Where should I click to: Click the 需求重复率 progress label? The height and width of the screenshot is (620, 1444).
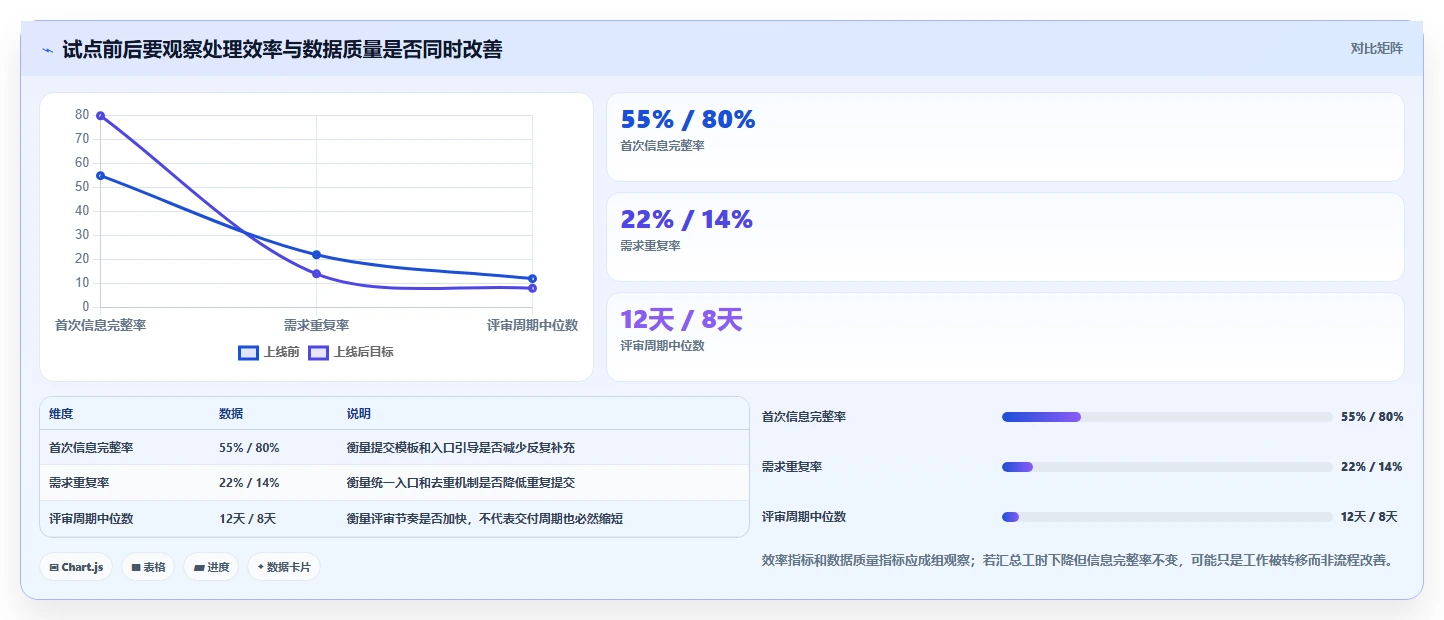[792, 467]
